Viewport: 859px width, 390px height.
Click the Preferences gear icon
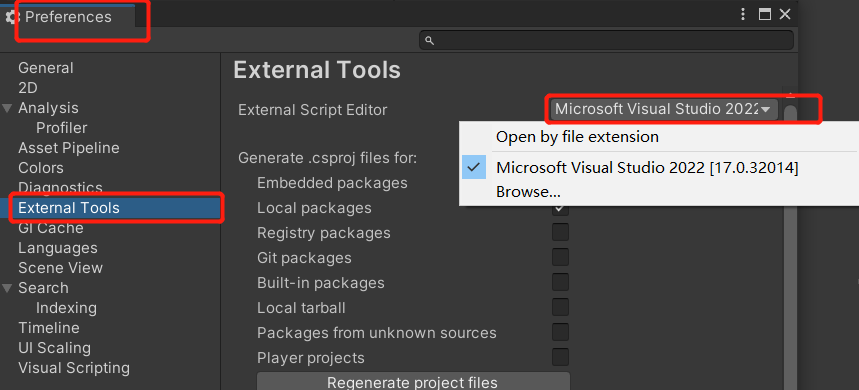point(12,17)
